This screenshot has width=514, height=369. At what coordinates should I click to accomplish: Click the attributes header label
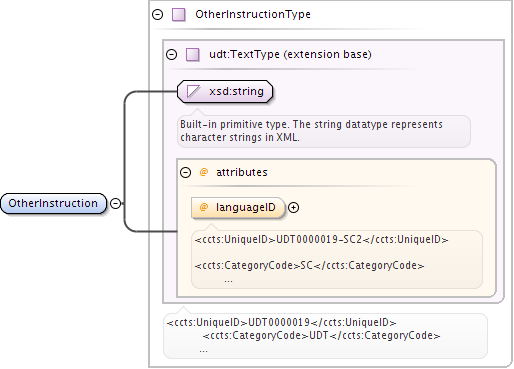pyautogui.click(x=242, y=172)
